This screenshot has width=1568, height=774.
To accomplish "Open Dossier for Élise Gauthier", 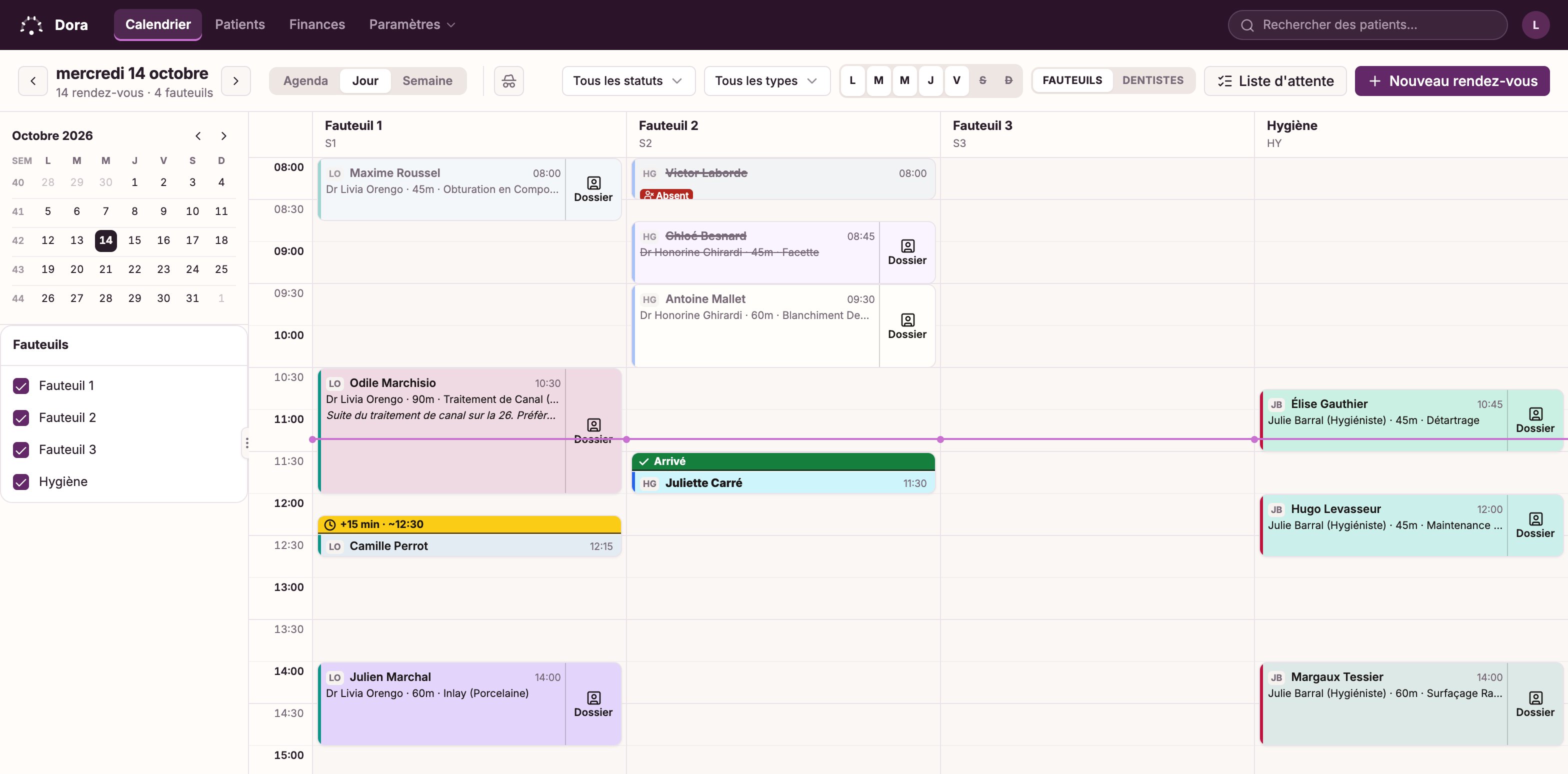I will [1534, 420].
